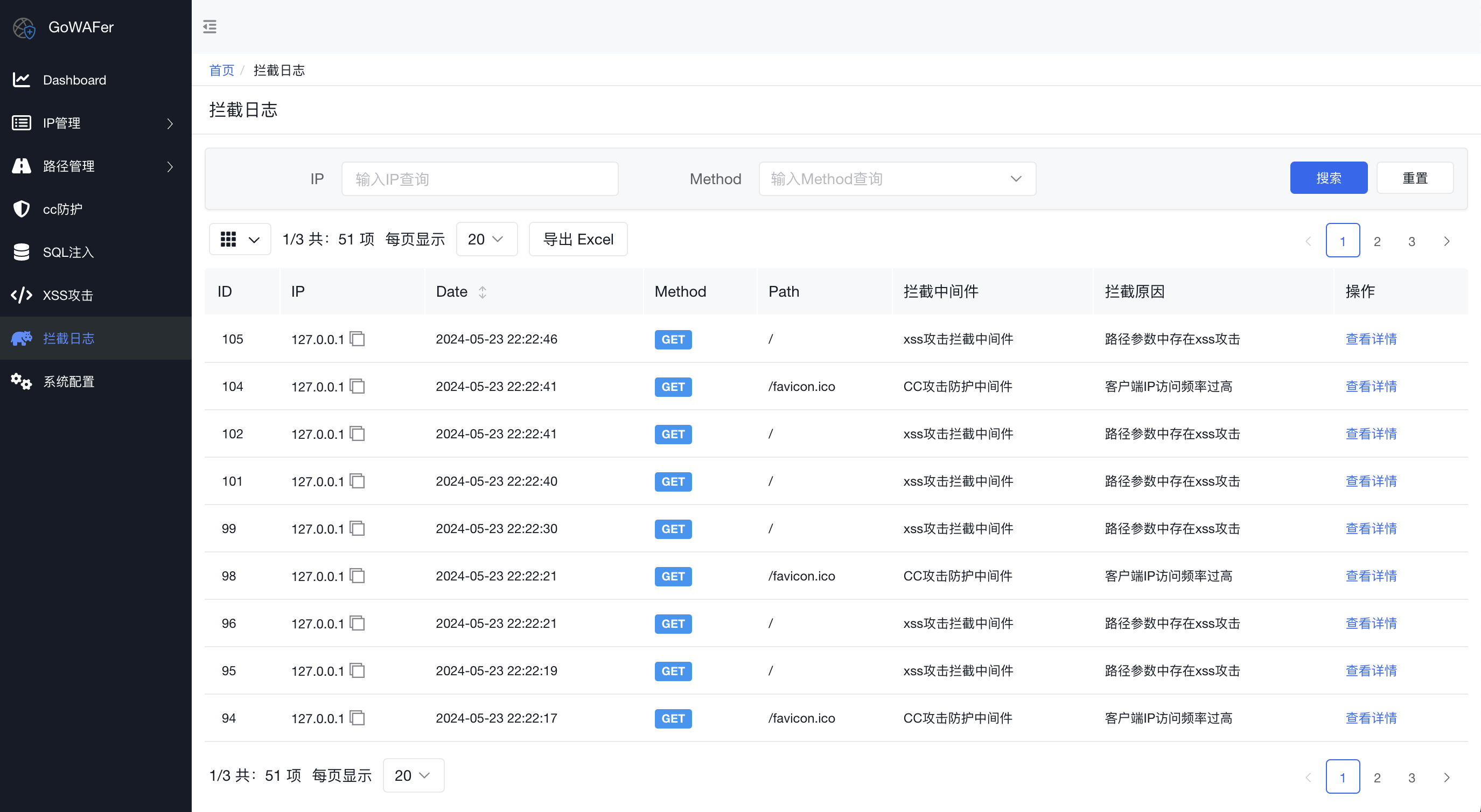Copy IP in row with ID 104
This screenshot has height=812, width=1481.
357,386
